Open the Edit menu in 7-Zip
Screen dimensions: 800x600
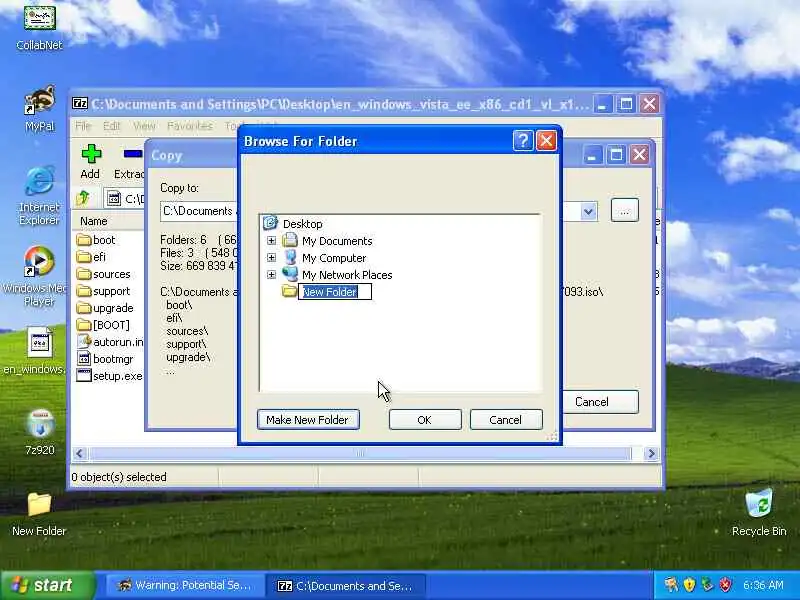[x=112, y=126]
